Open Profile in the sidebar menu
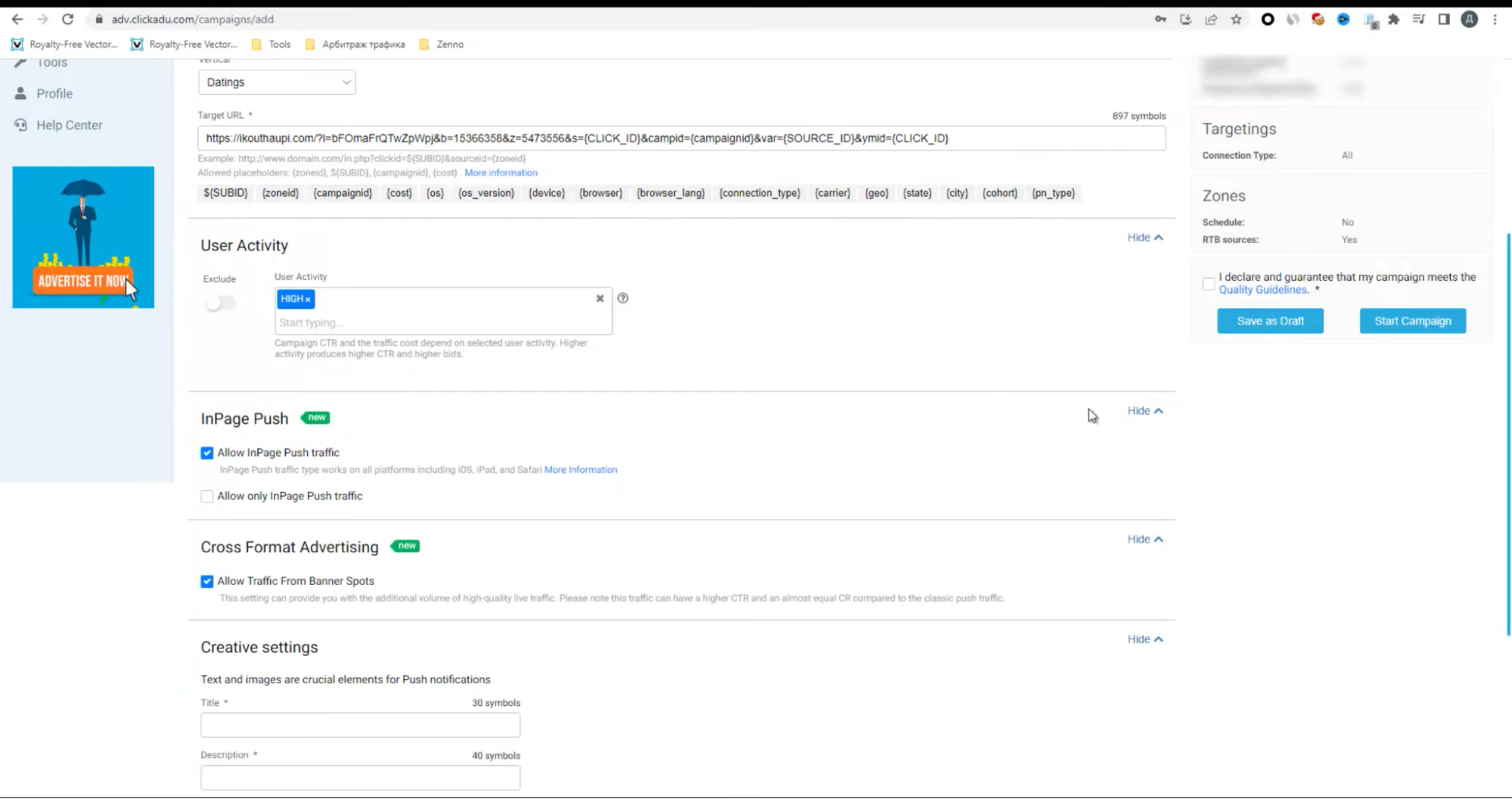 coord(54,94)
